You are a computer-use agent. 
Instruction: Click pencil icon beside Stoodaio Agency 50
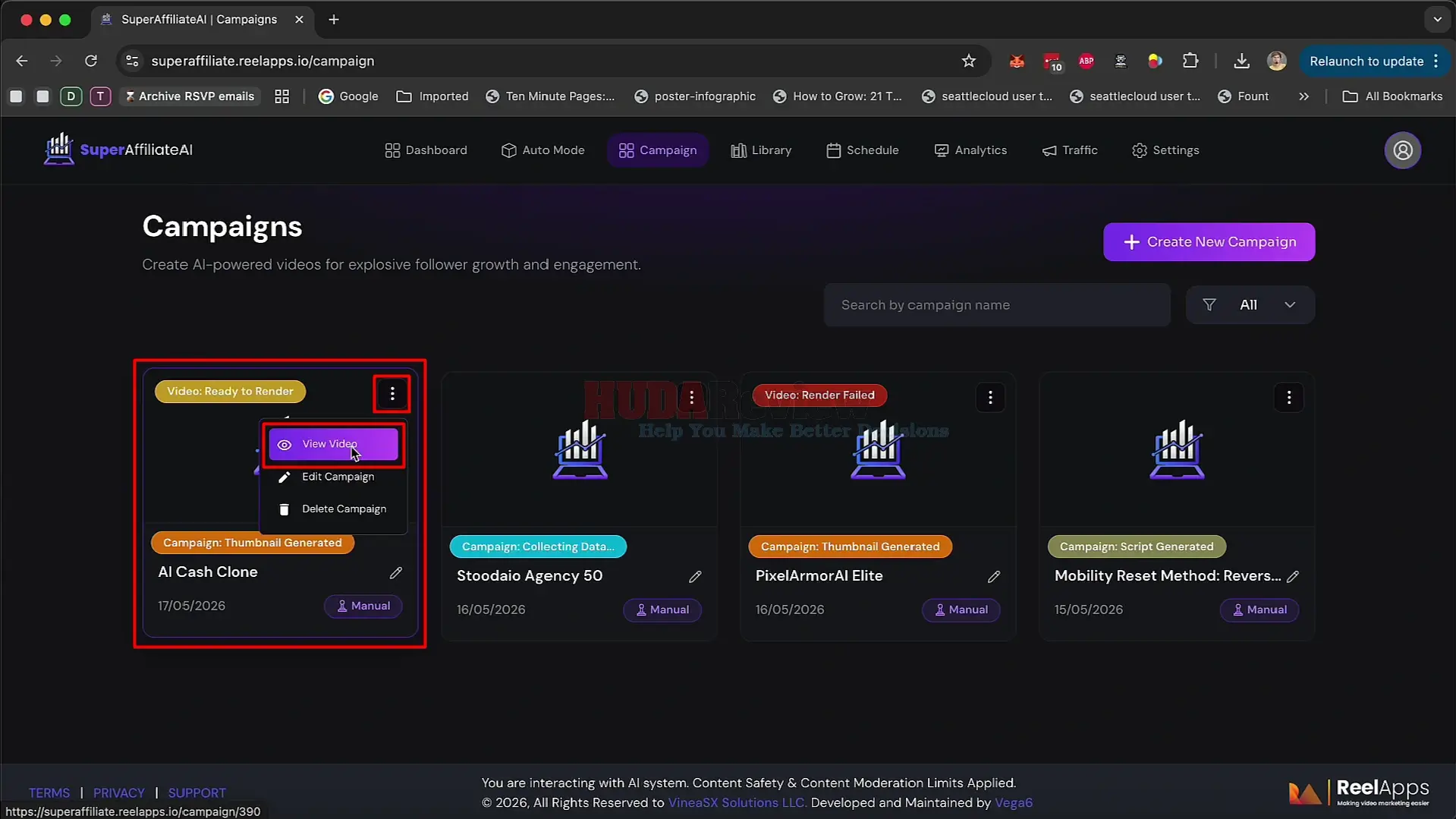695,577
